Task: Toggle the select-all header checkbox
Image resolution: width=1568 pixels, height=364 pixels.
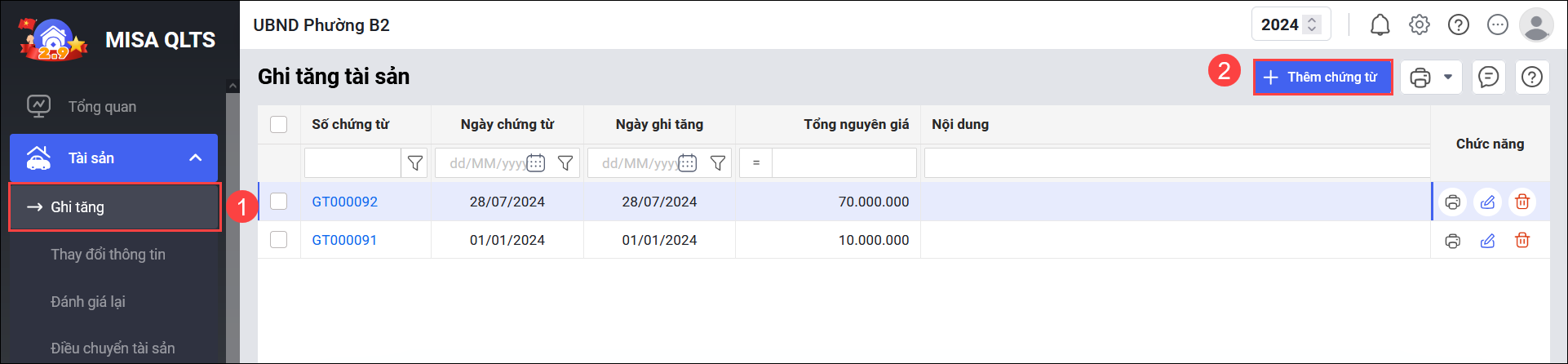Action: [279, 124]
